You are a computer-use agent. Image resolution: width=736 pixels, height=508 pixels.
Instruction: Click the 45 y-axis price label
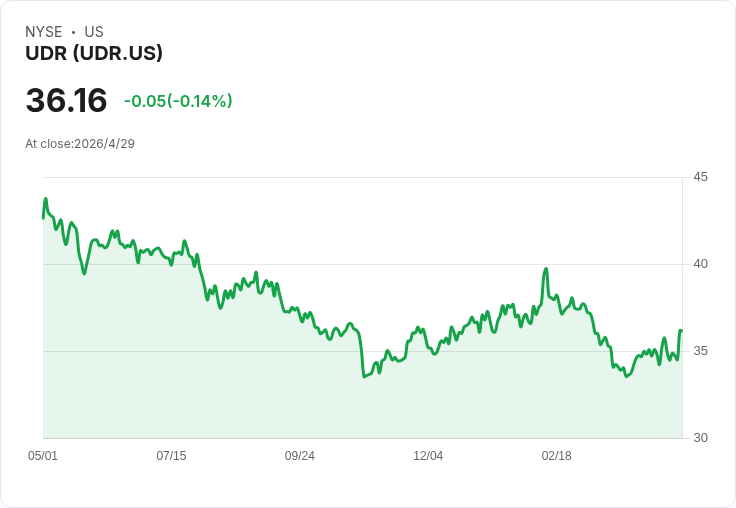pos(701,177)
